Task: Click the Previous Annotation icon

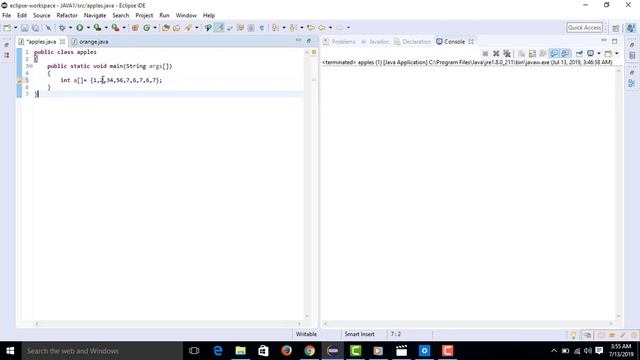Action: (x=293, y=28)
